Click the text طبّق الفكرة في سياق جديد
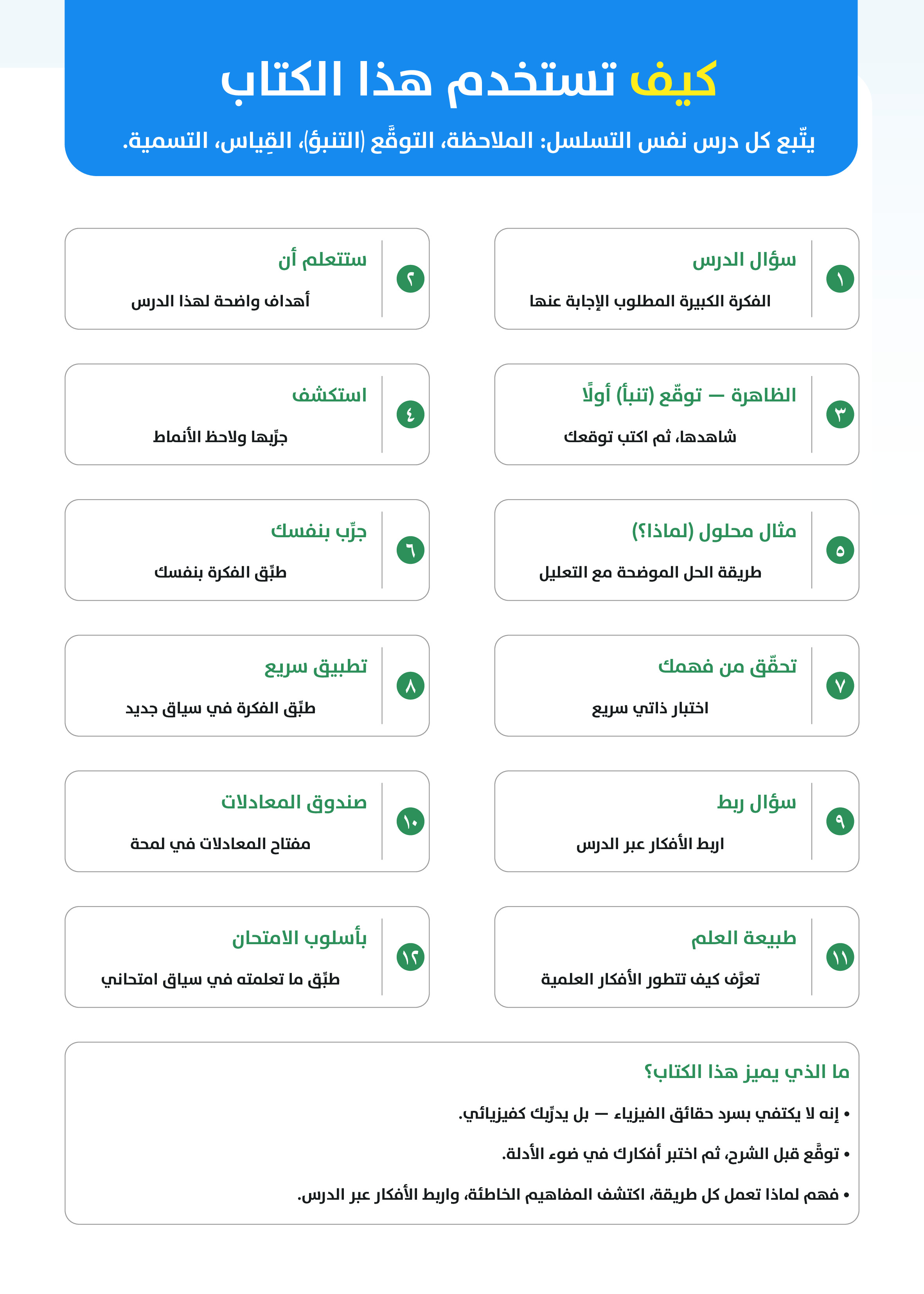Screen dimensions: 924x1294 click(x=221, y=709)
